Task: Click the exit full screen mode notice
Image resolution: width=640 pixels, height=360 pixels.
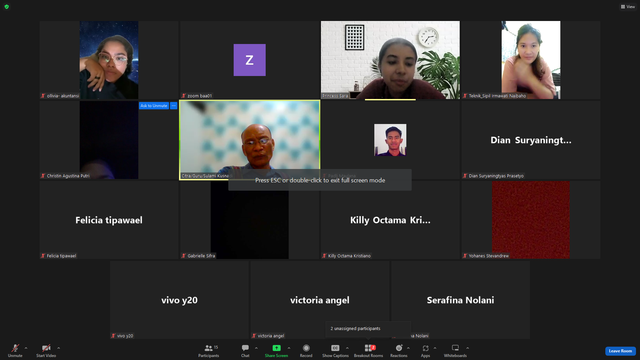Action: (320, 180)
